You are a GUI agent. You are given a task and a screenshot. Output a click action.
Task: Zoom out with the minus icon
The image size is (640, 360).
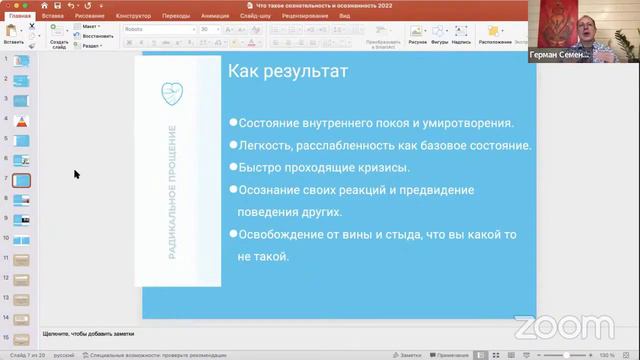[539, 355]
